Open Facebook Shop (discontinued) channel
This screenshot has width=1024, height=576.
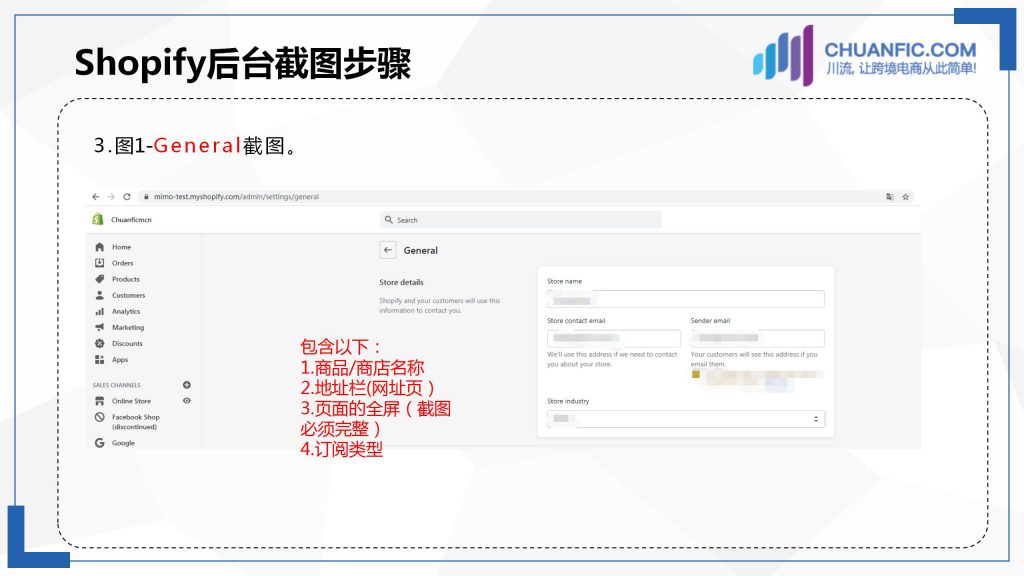click(x=135, y=422)
